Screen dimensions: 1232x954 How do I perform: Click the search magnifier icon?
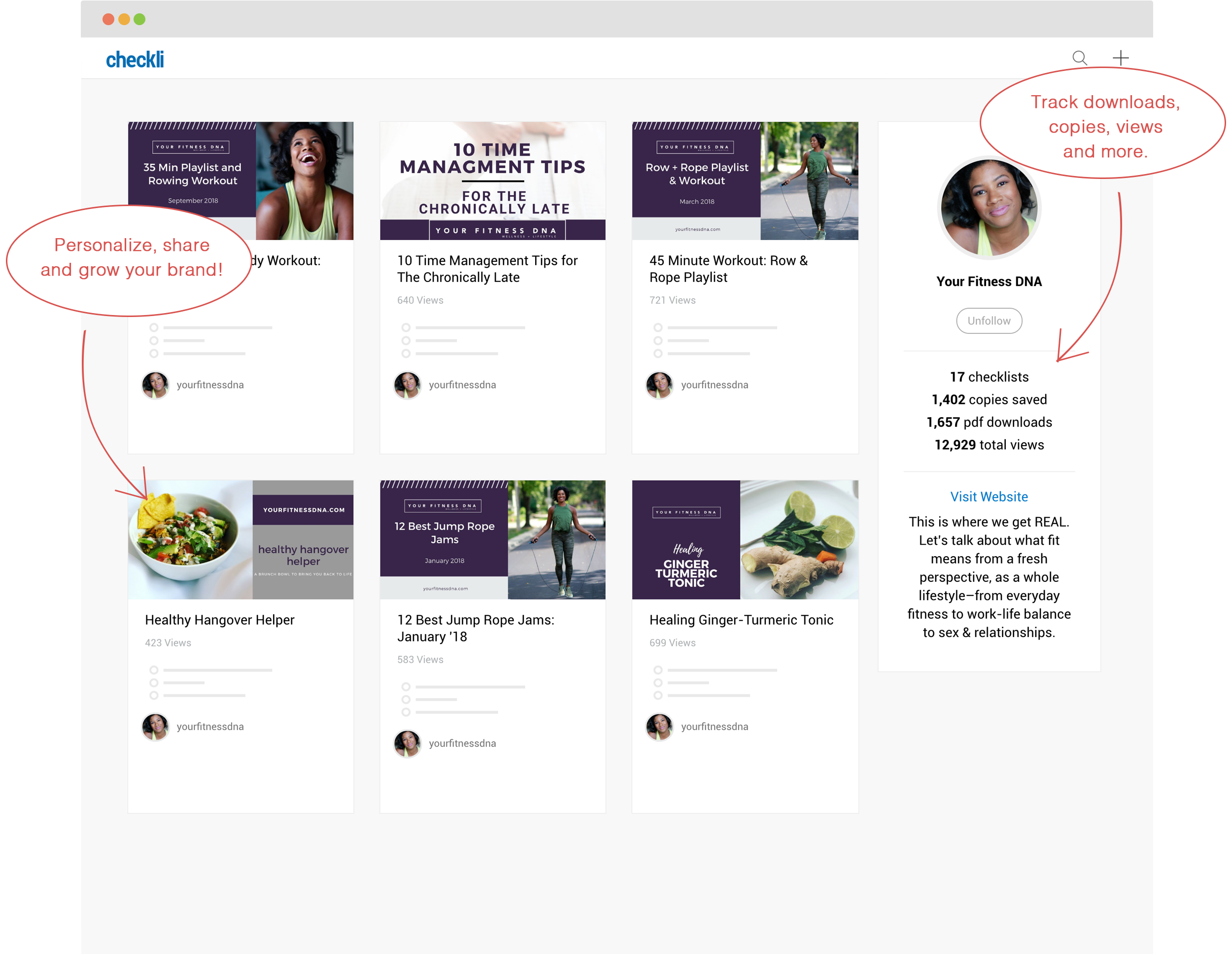[1079, 58]
